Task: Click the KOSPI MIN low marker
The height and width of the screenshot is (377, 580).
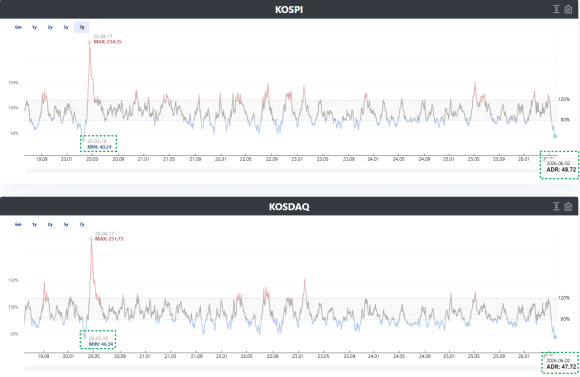Action: (x=84, y=140)
